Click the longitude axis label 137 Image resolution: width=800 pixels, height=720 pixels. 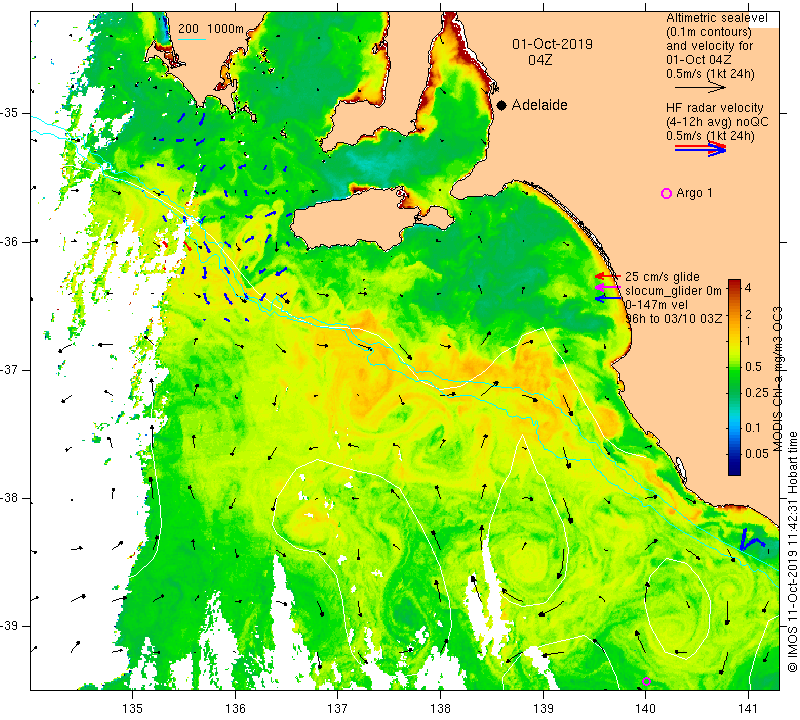(338, 708)
